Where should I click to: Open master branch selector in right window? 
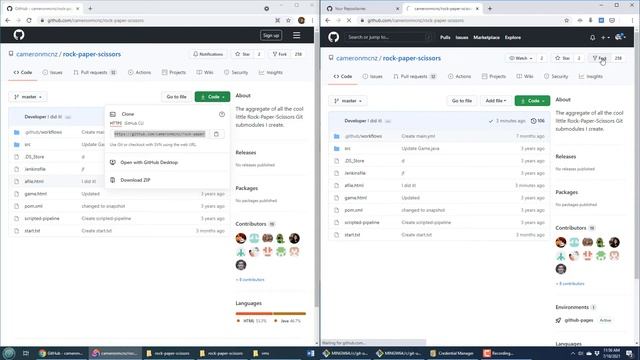tap(348, 101)
